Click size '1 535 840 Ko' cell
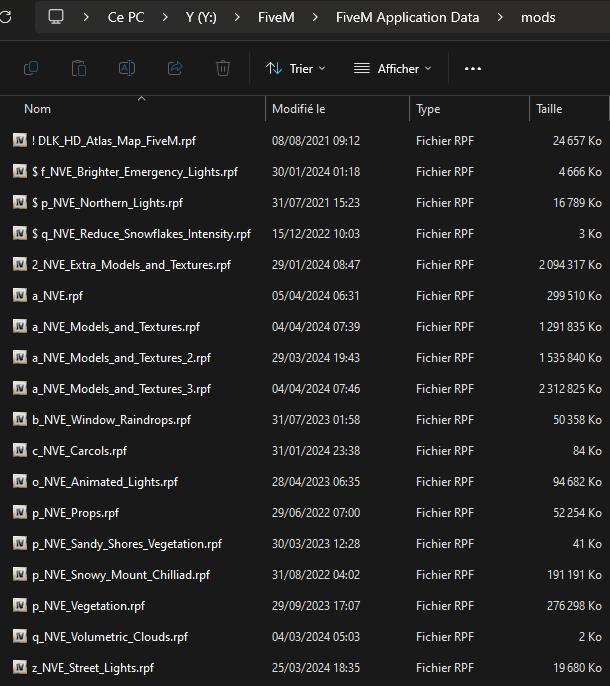 [570, 358]
